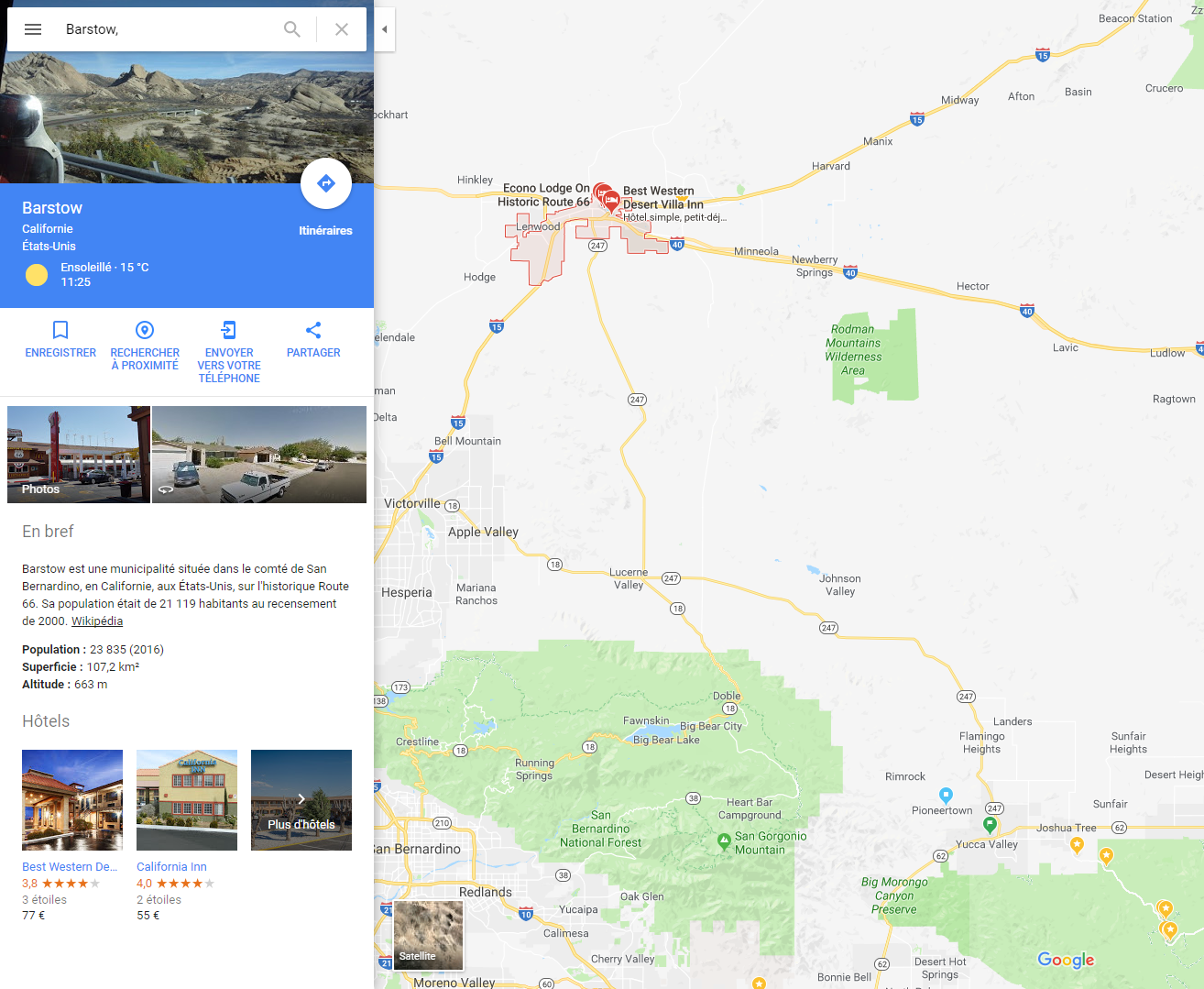
Task: Open Best Western hotel listing
Action: [x=72, y=800]
